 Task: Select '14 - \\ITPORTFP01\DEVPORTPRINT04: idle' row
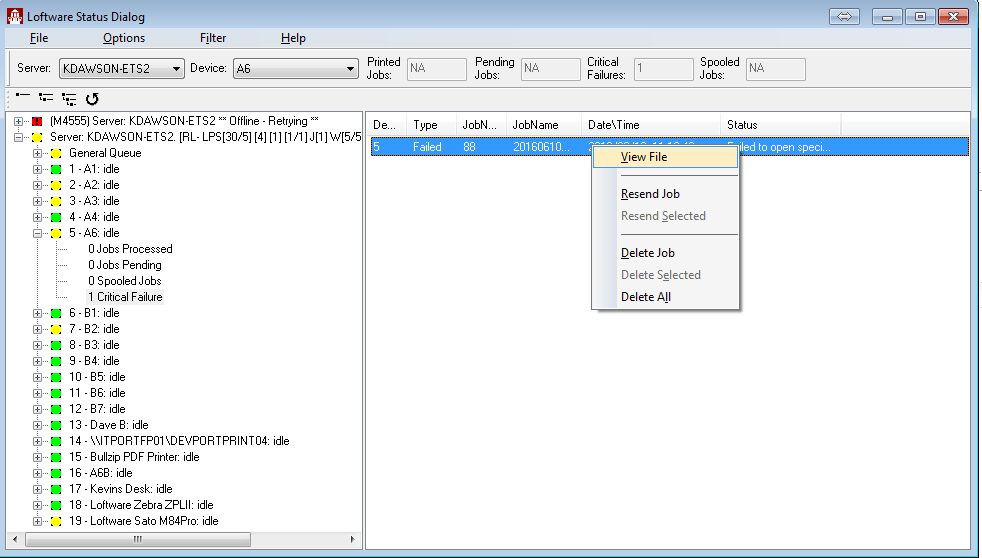click(x=179, y=442)
